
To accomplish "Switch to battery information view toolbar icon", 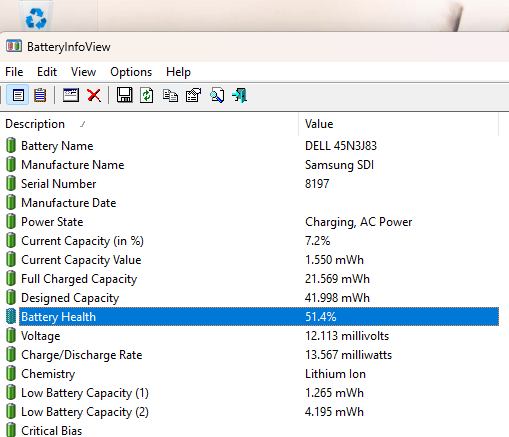I will pyautogui.click(x=18, y=96).
